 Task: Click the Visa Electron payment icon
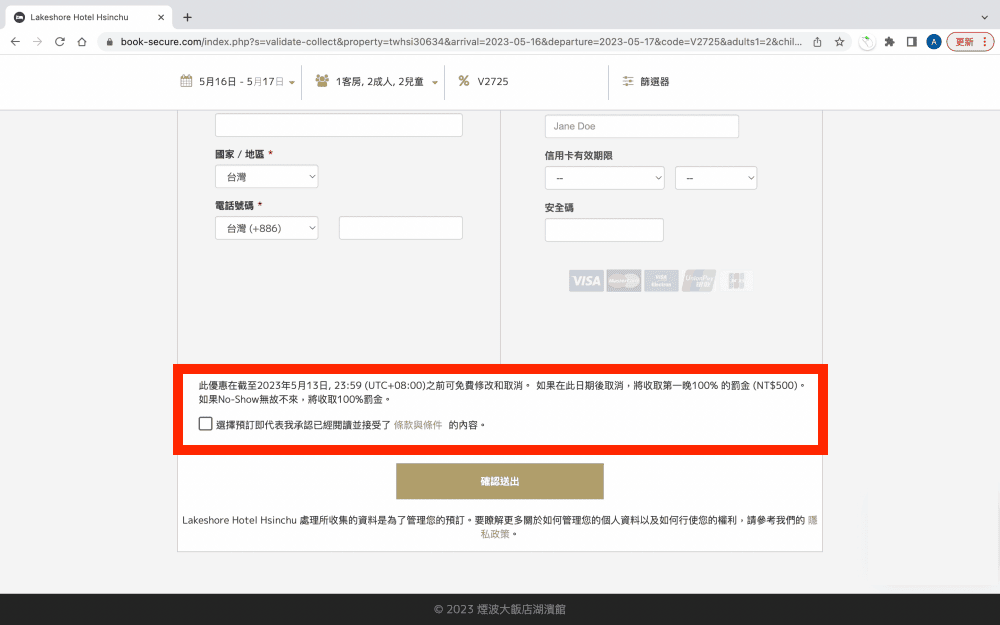[x=660, y=281]
